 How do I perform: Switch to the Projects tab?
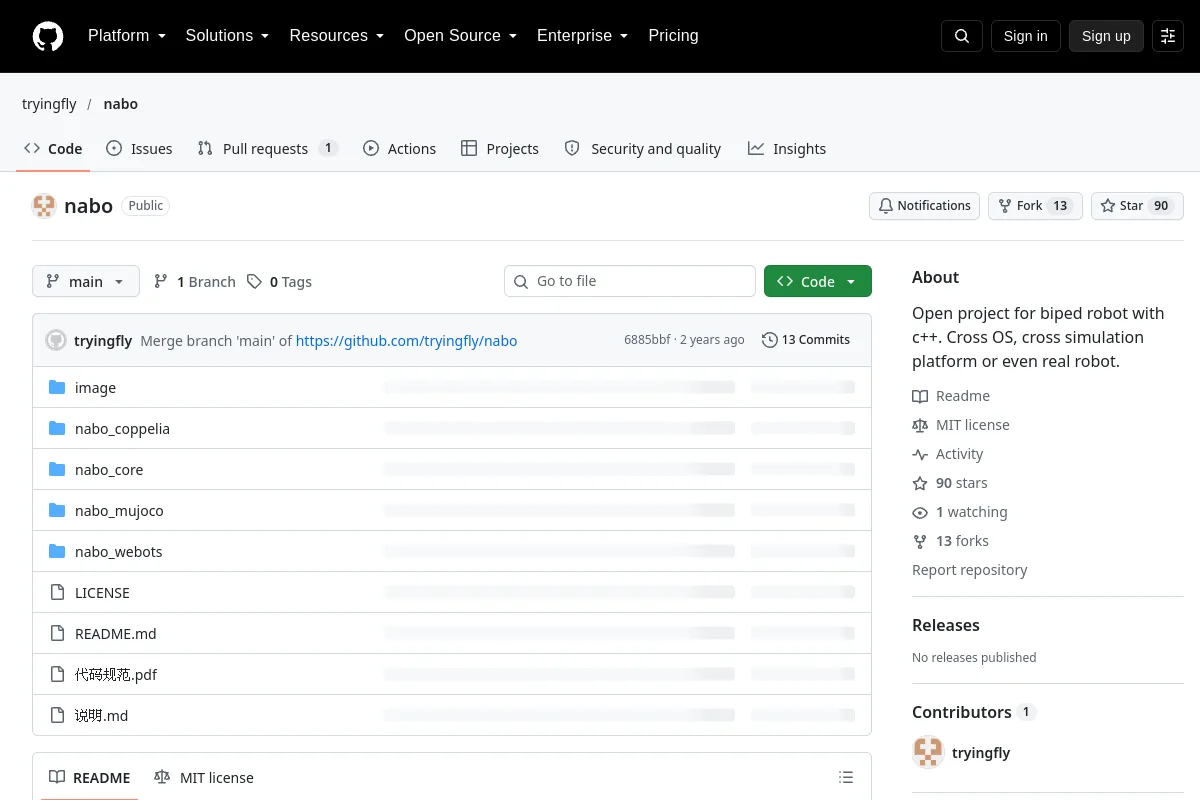tap(500, 148)
